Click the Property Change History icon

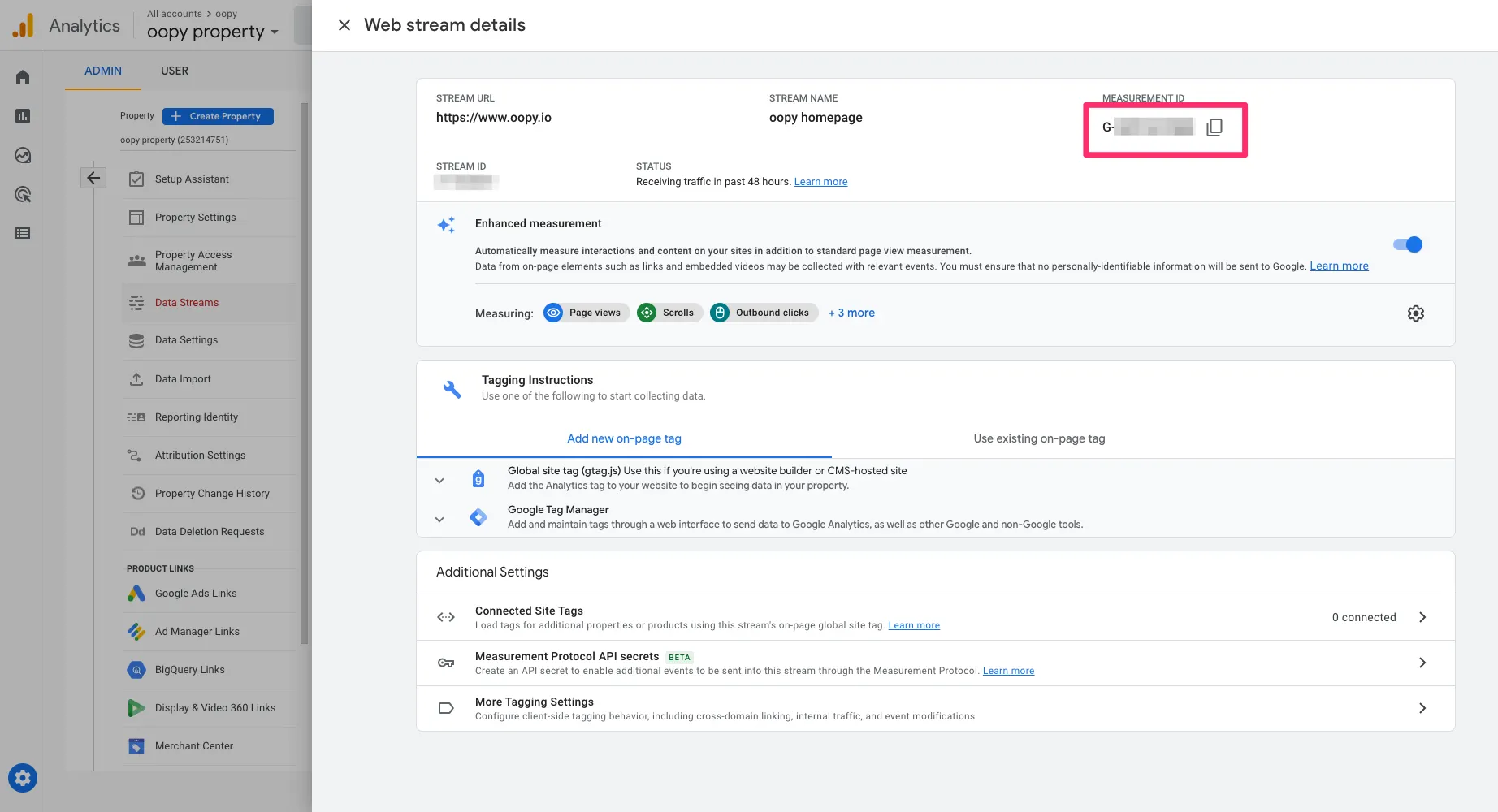137,493
